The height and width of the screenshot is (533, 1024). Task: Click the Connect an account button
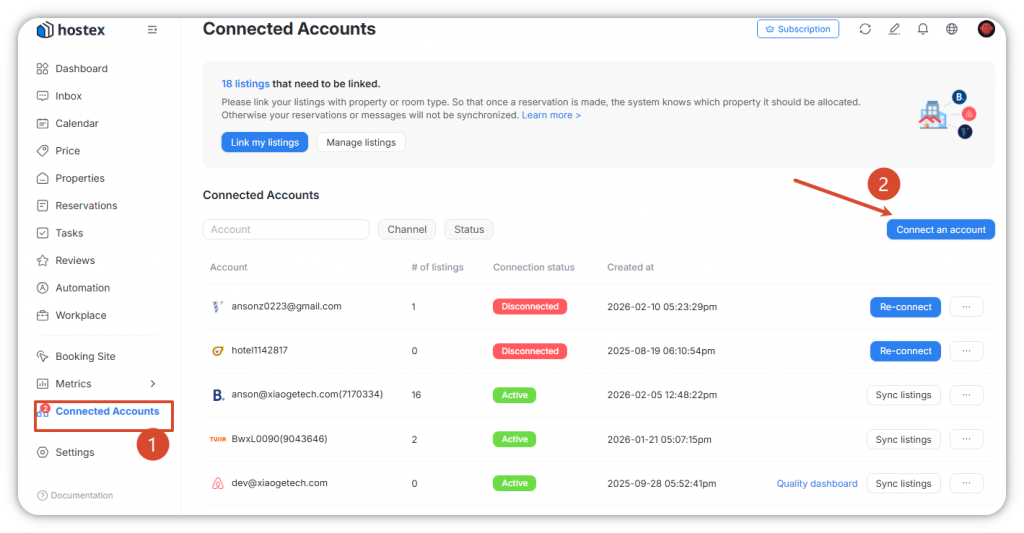tap(940, 229)
